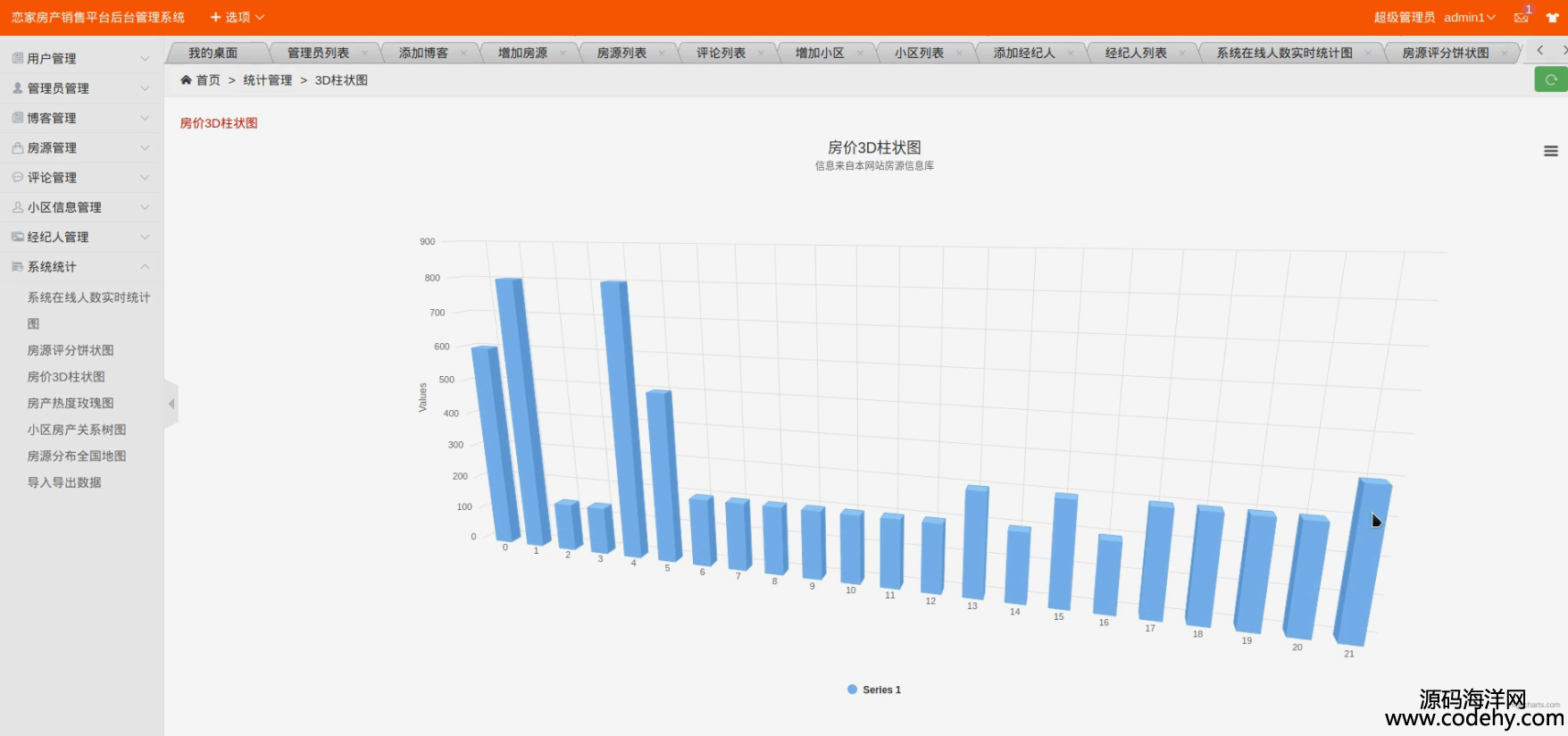
Task: Click 首页 in the breadcrumb
Action: pos(208,79)
